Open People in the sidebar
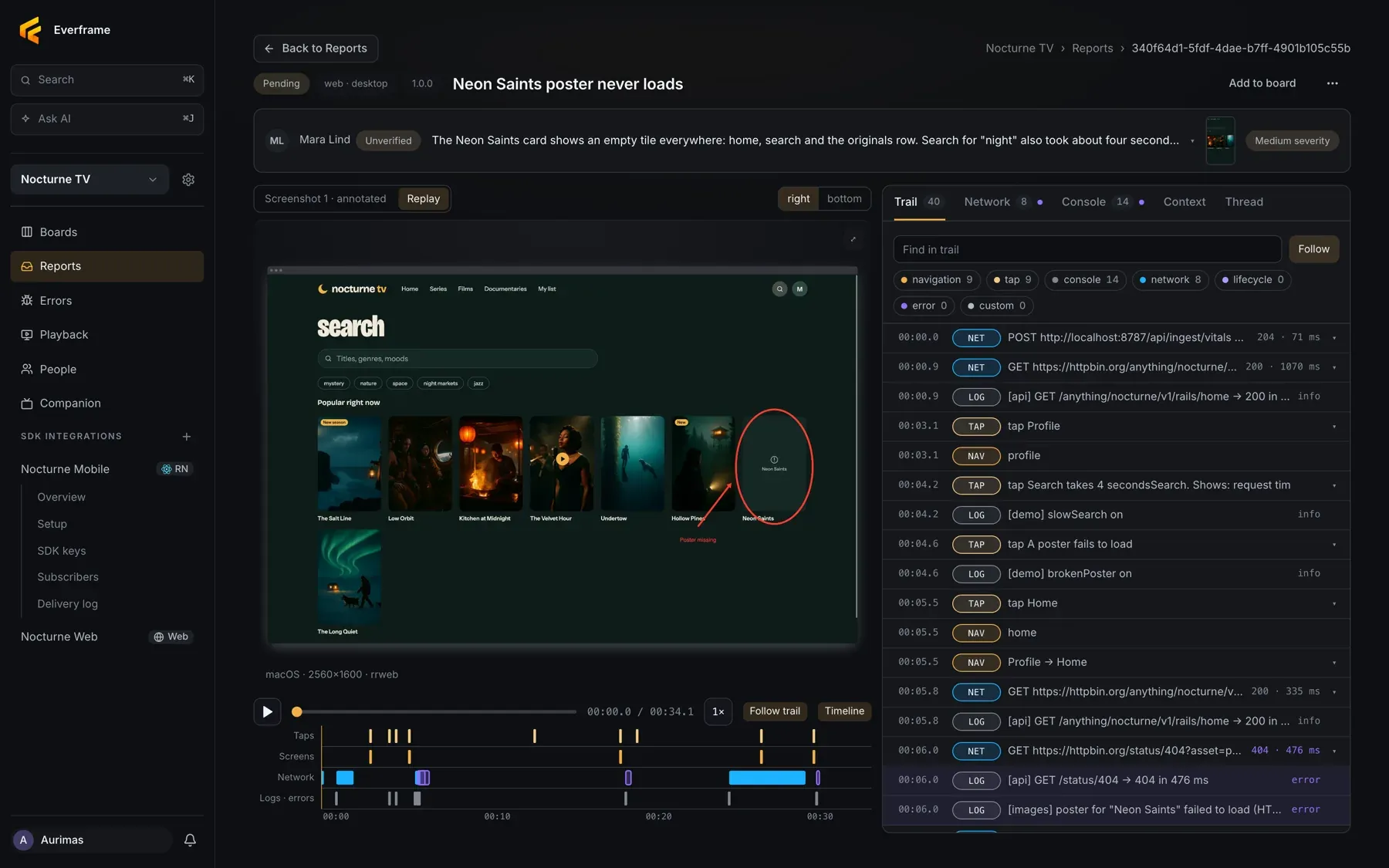 coord(107,370)
